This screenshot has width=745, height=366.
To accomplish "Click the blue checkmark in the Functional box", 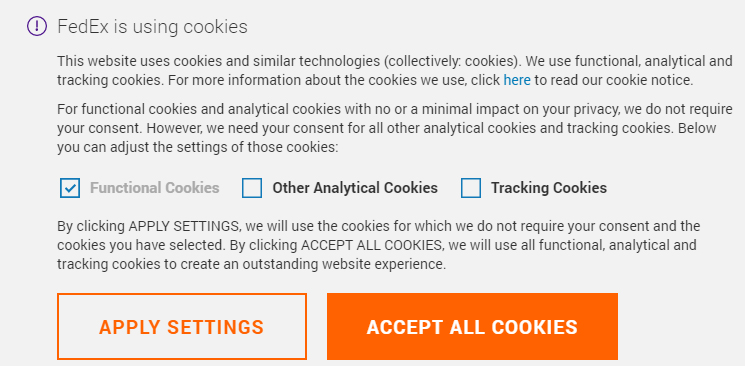I will pyautogui.click(x=70, y=188).
